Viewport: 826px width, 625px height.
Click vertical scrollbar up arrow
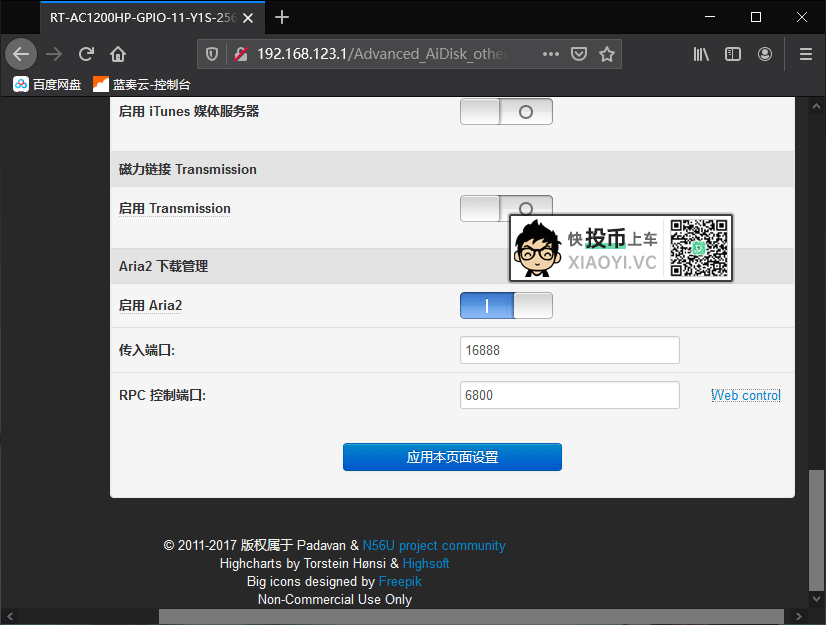tap(816, 106)
